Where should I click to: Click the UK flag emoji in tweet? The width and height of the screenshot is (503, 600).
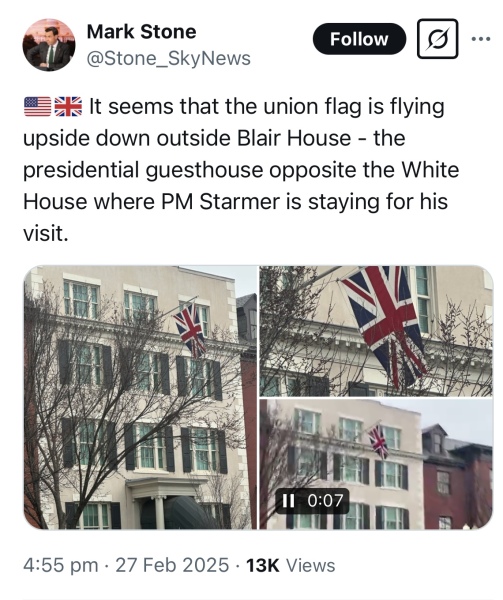pos(68,107)
